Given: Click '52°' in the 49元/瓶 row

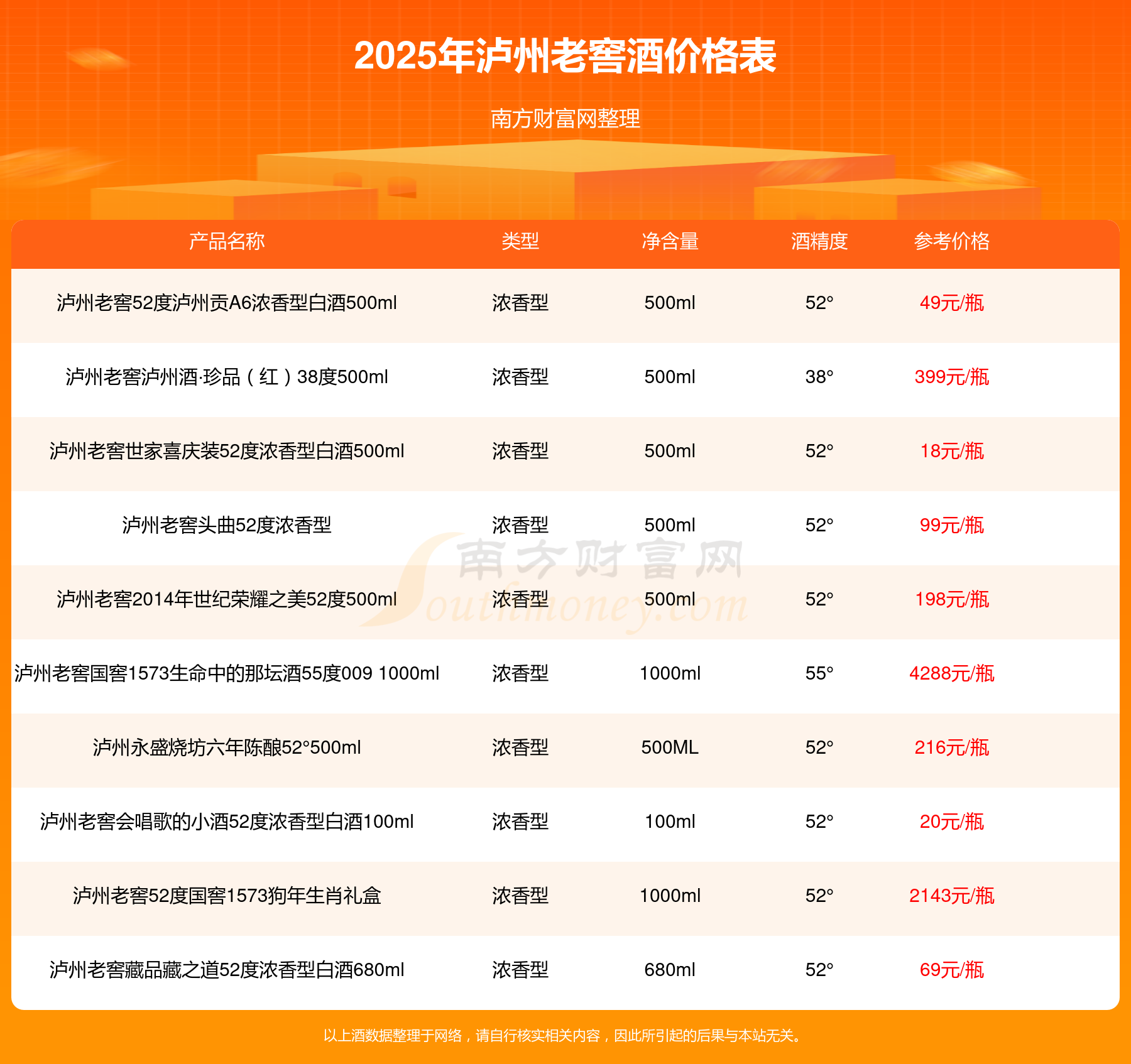Looking at the screenshot, I should click(819, 303).
